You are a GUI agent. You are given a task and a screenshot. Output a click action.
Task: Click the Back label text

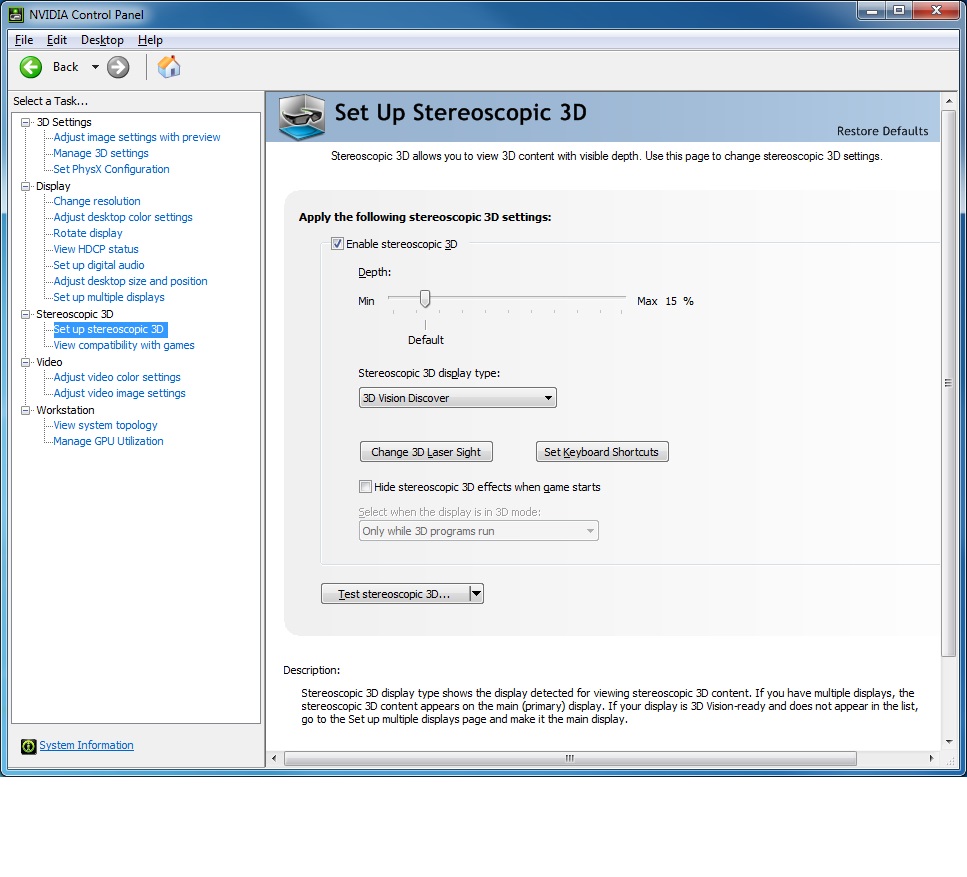(65, 67)
